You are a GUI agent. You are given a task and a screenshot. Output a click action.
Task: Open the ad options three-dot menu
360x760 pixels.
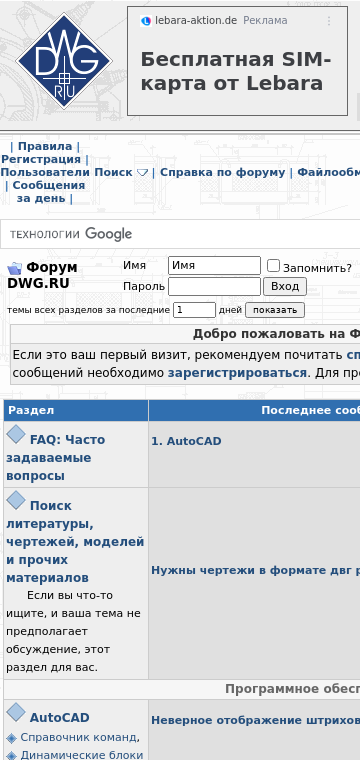tap(329, 21)
